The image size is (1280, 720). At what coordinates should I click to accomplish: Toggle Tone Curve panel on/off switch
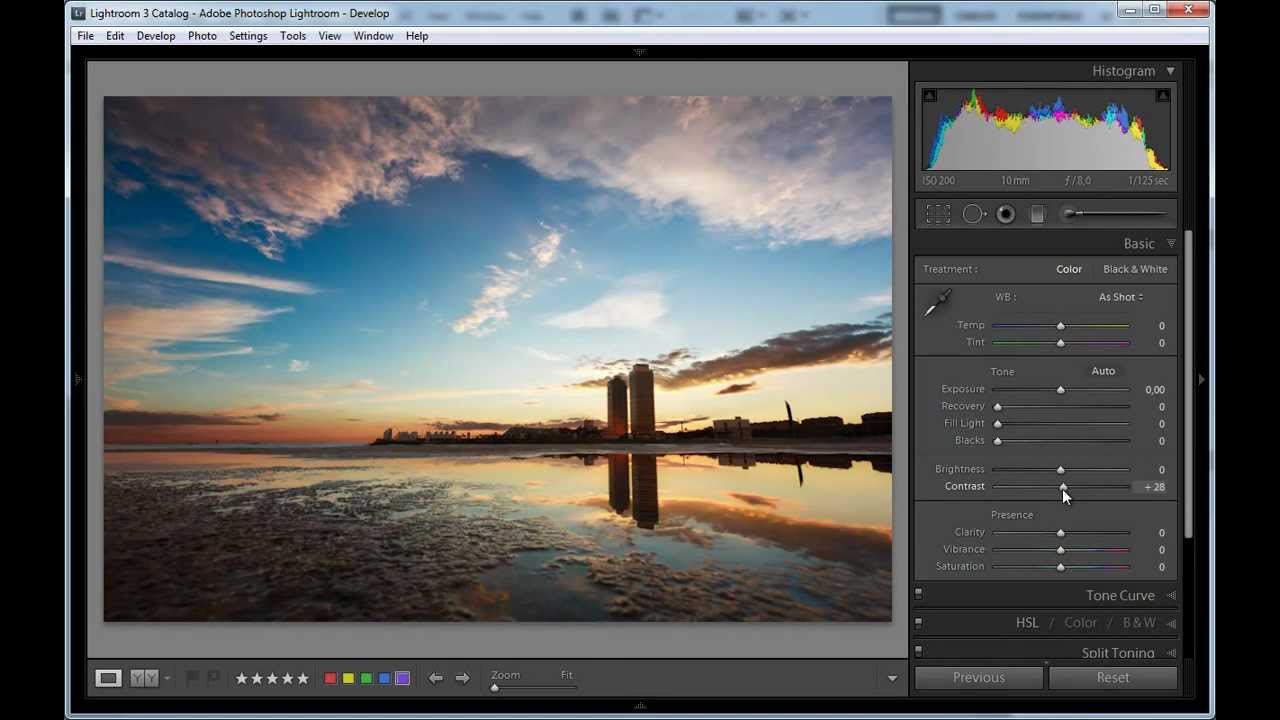918,594
